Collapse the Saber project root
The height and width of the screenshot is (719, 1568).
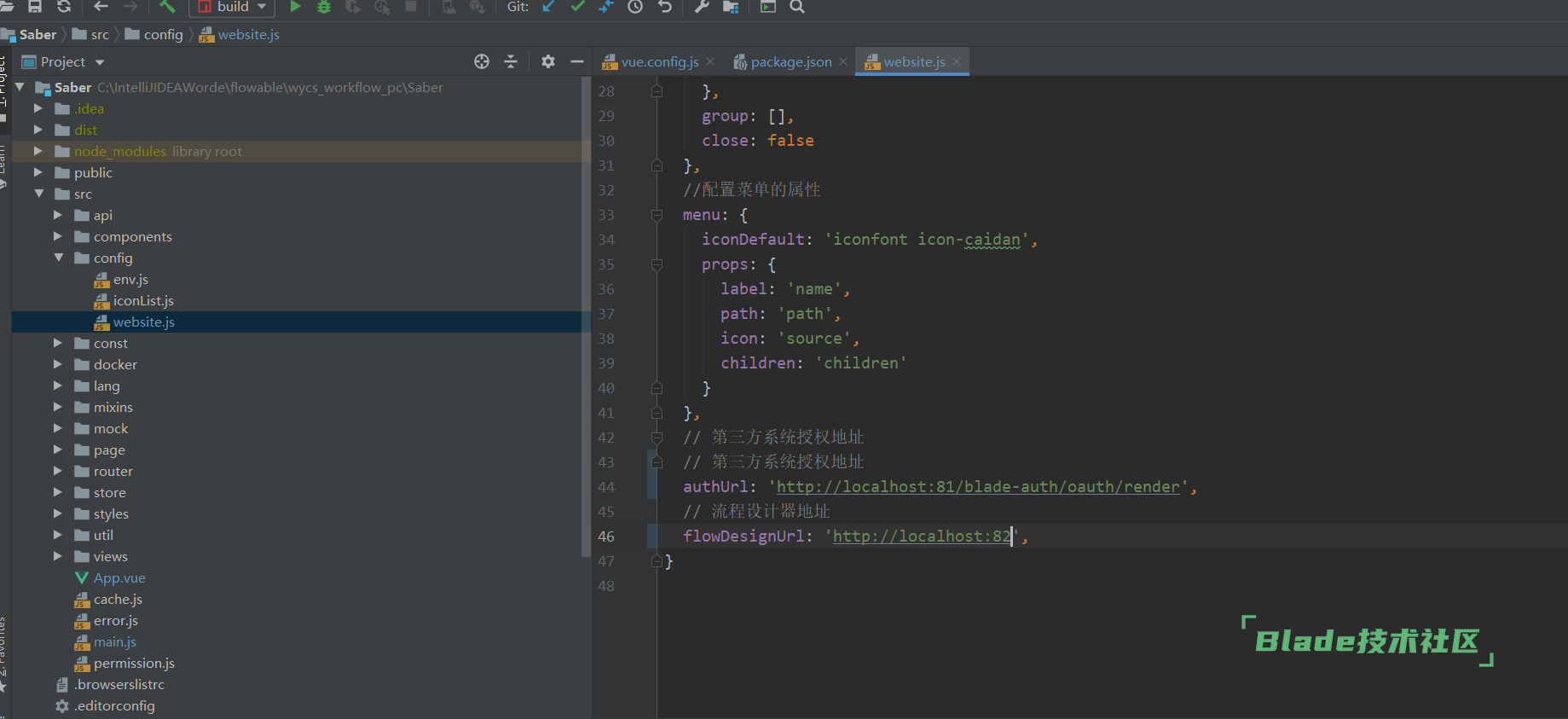20,87
